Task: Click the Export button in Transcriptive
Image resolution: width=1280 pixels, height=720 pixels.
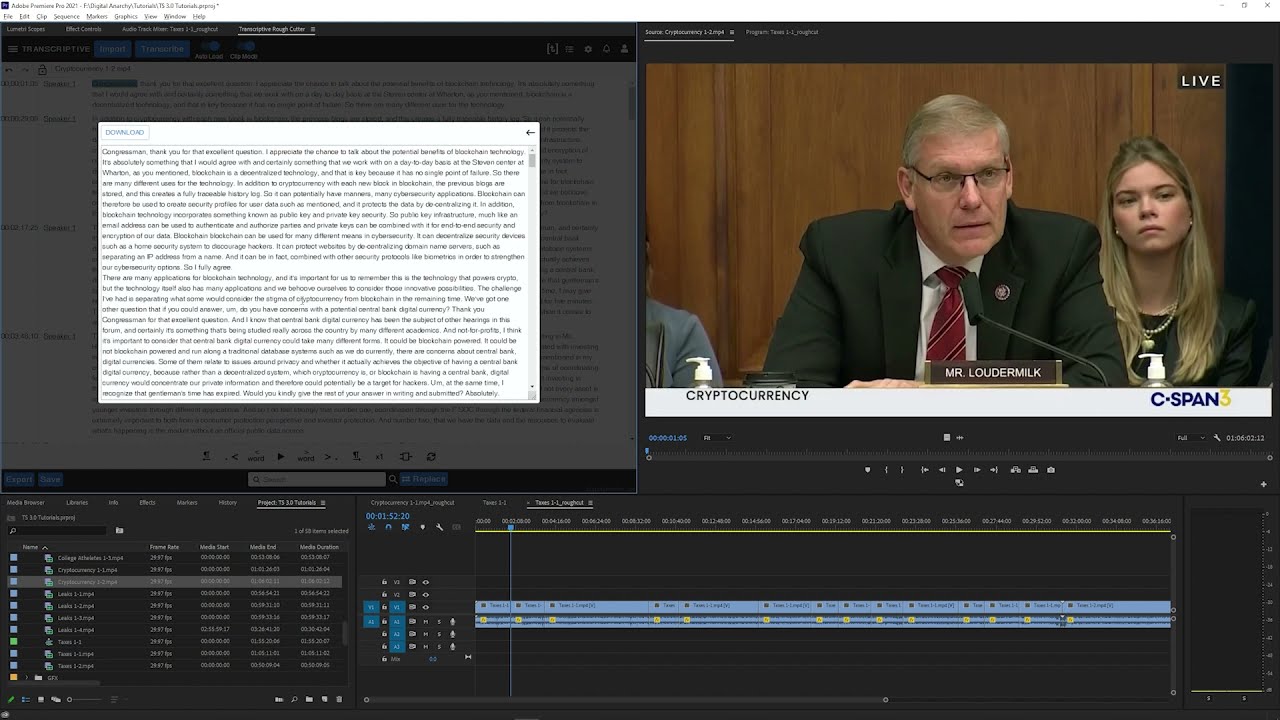Action: click(17, 479)
